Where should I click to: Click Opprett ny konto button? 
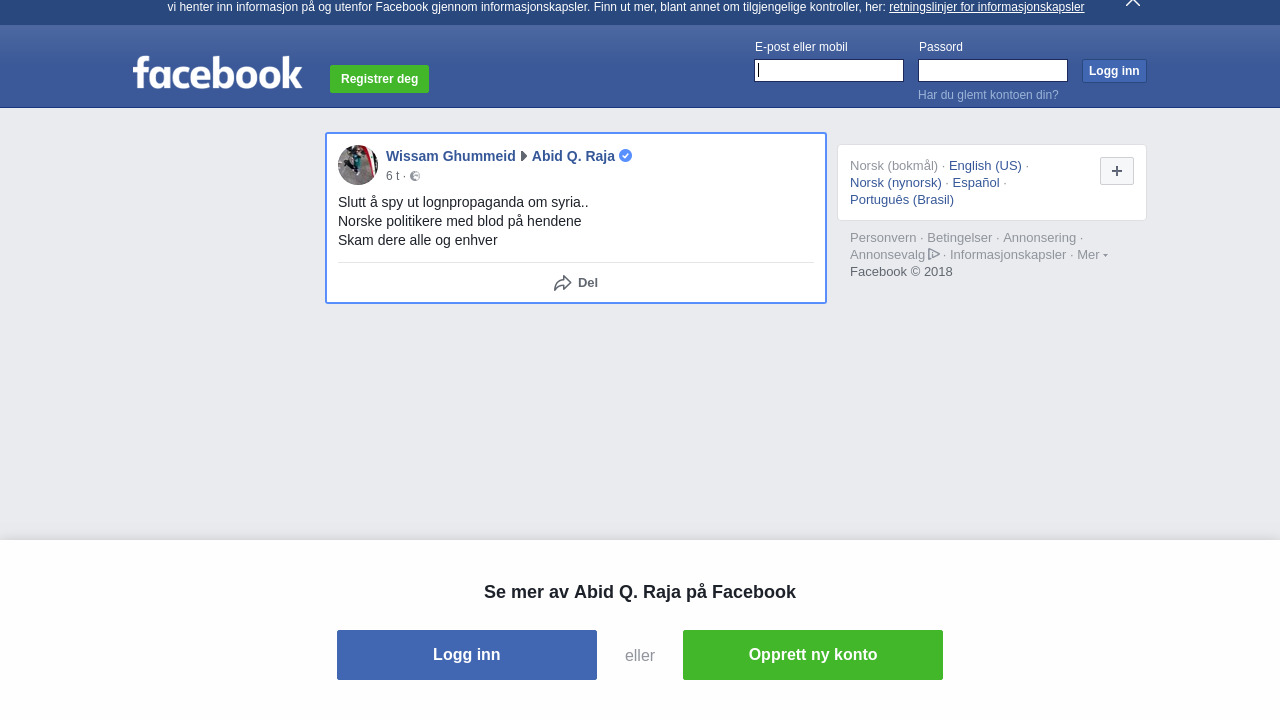[x=813, y=655]
